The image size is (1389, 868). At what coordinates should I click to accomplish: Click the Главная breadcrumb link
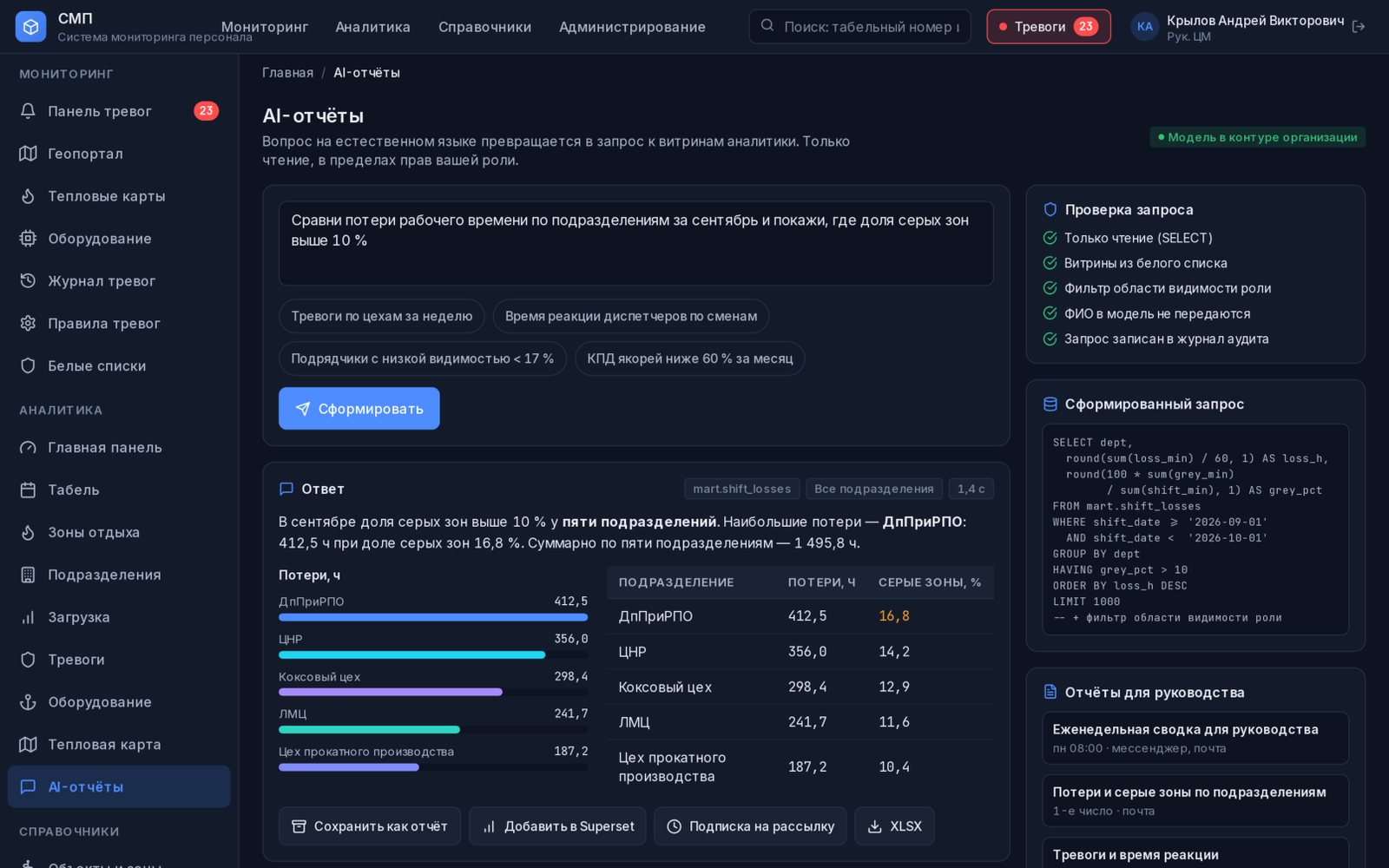[x=288, y=73]
